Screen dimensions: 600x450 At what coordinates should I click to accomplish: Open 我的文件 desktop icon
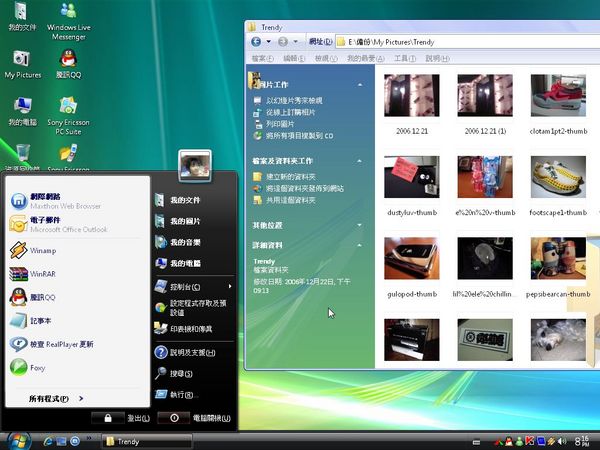[x=23, y=17]
